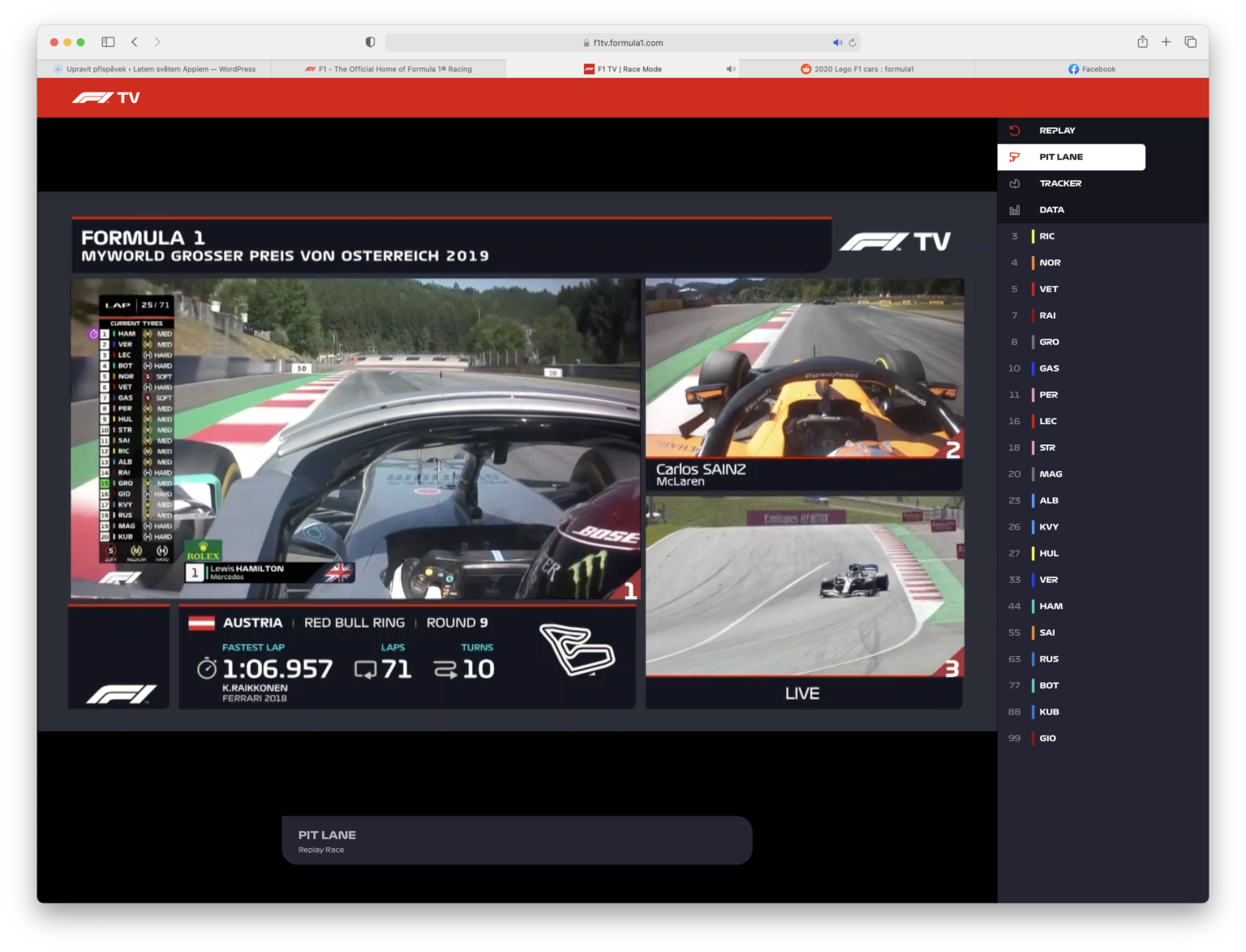
Task: Choose driver LEC from the list
Action: pyautogui.click(x=1071, y=422)
